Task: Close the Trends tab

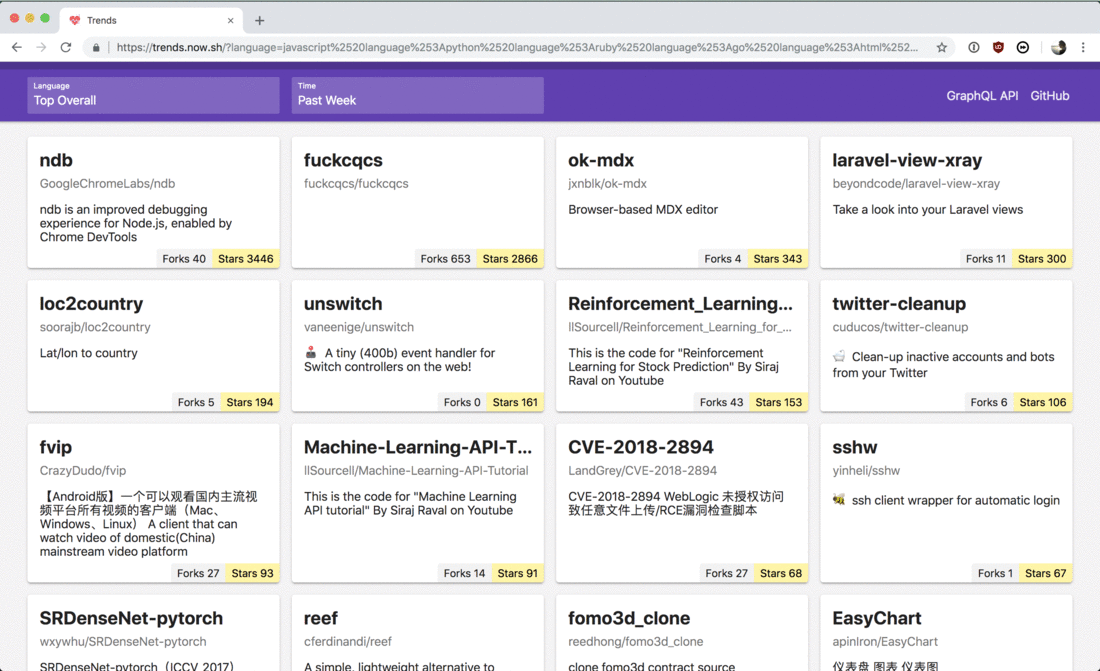Action: (x=231, y=20)
